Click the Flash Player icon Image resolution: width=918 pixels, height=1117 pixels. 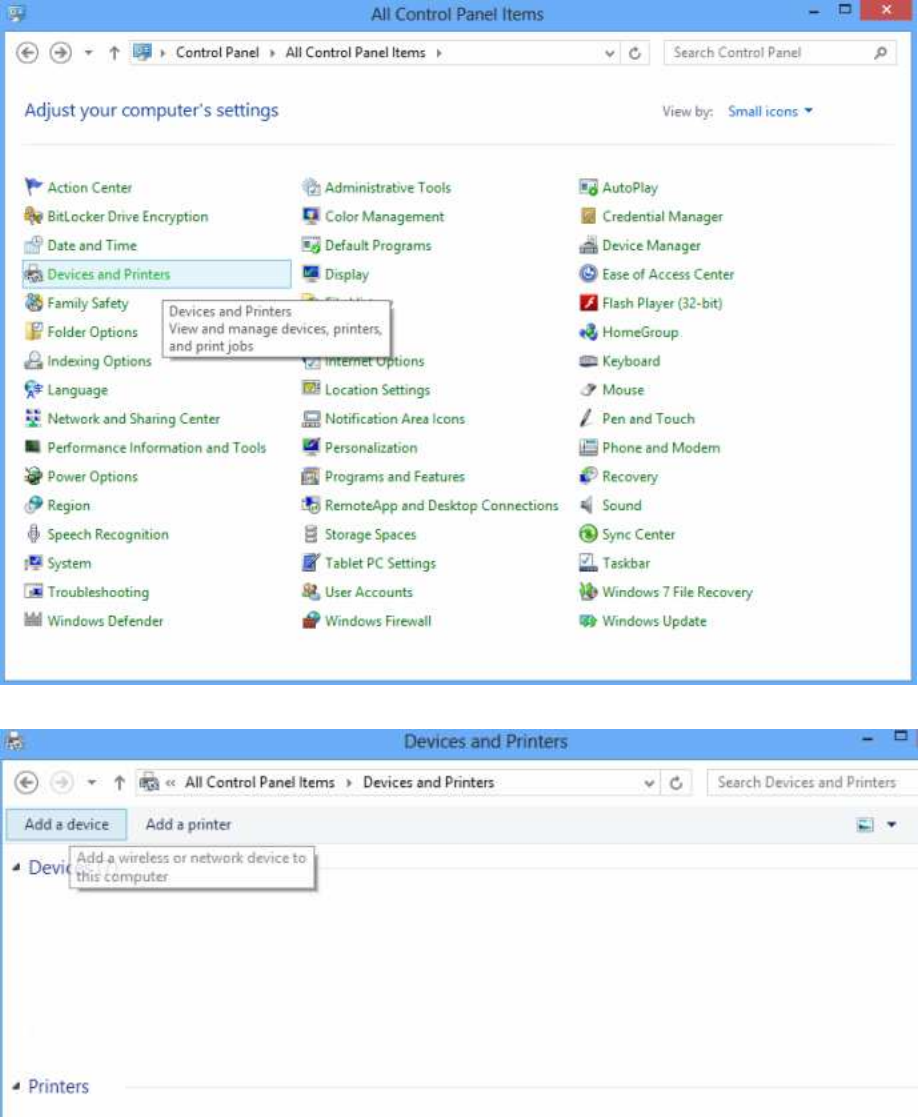tap(588, 303)
